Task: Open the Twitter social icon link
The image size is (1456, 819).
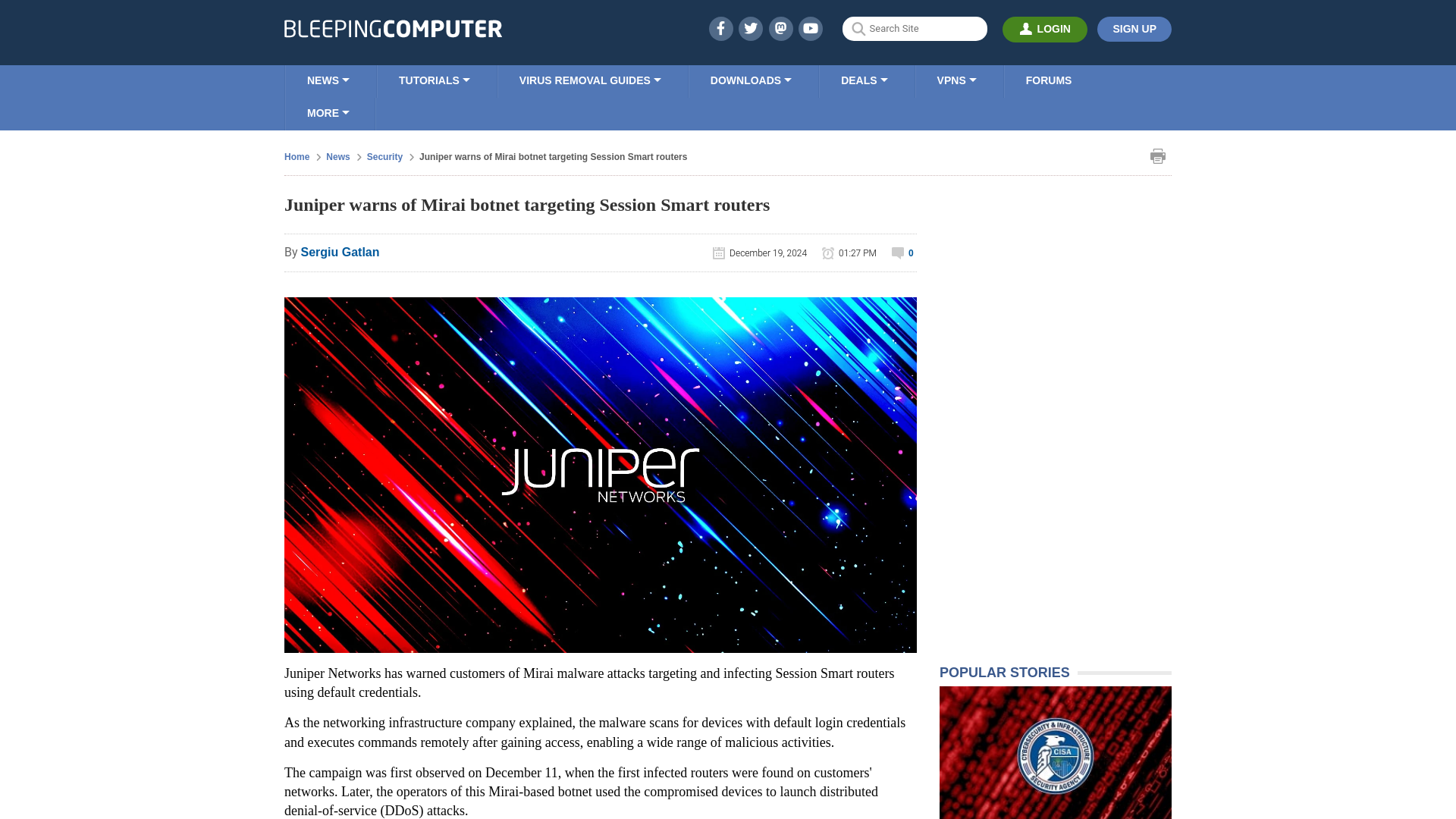Action: [x=750, y=28]
